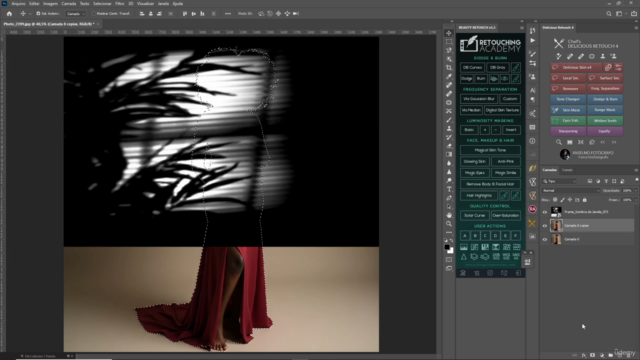This screenshot has height=360, width=640.
Task: Select the Eraser tool
Action: pyautogui.click(x=449, y=146)
